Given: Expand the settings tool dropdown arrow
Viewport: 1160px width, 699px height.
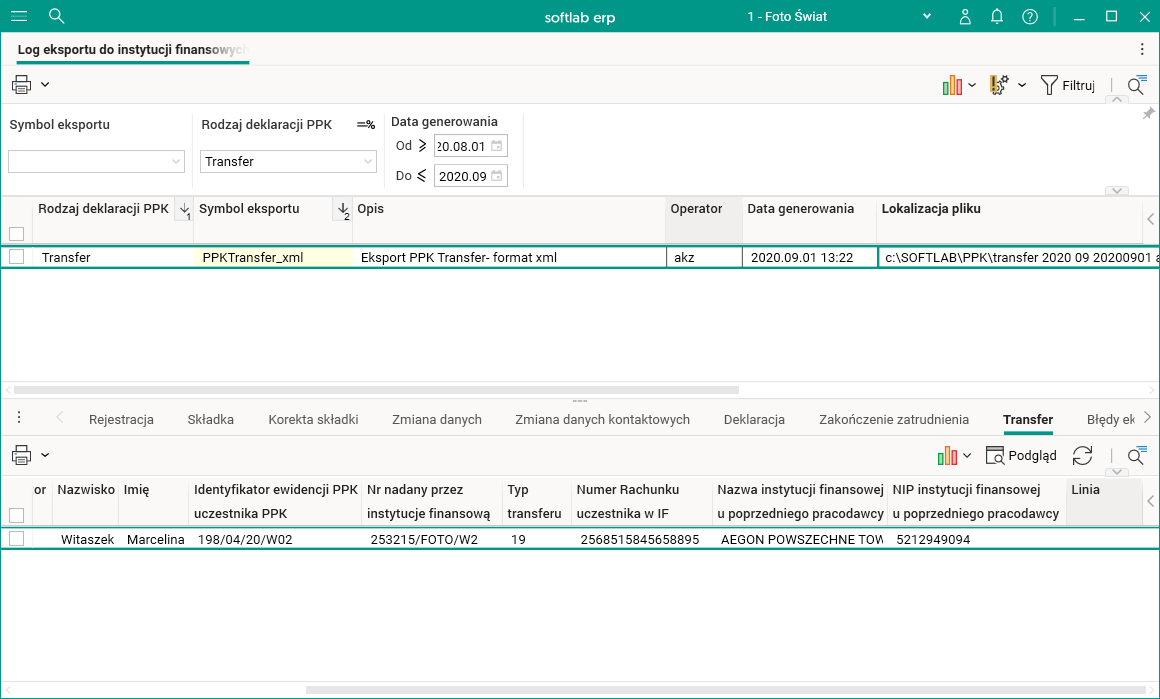Looking at the screenshot, I should click(x=1022, y=85).
